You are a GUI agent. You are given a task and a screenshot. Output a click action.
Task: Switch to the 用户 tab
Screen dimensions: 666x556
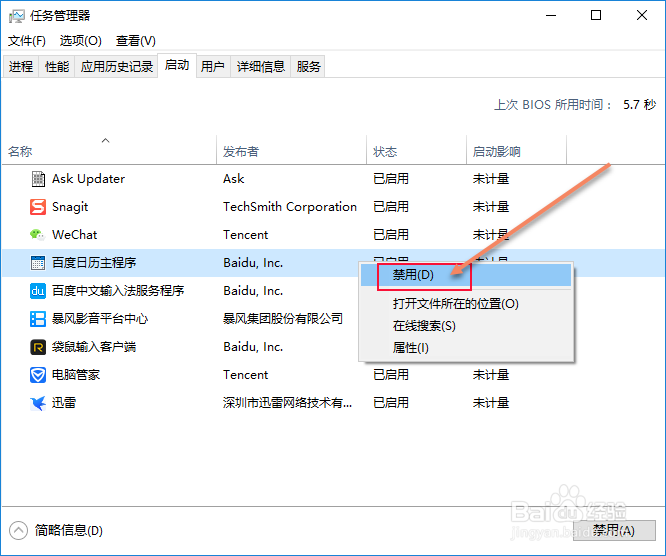213,67
